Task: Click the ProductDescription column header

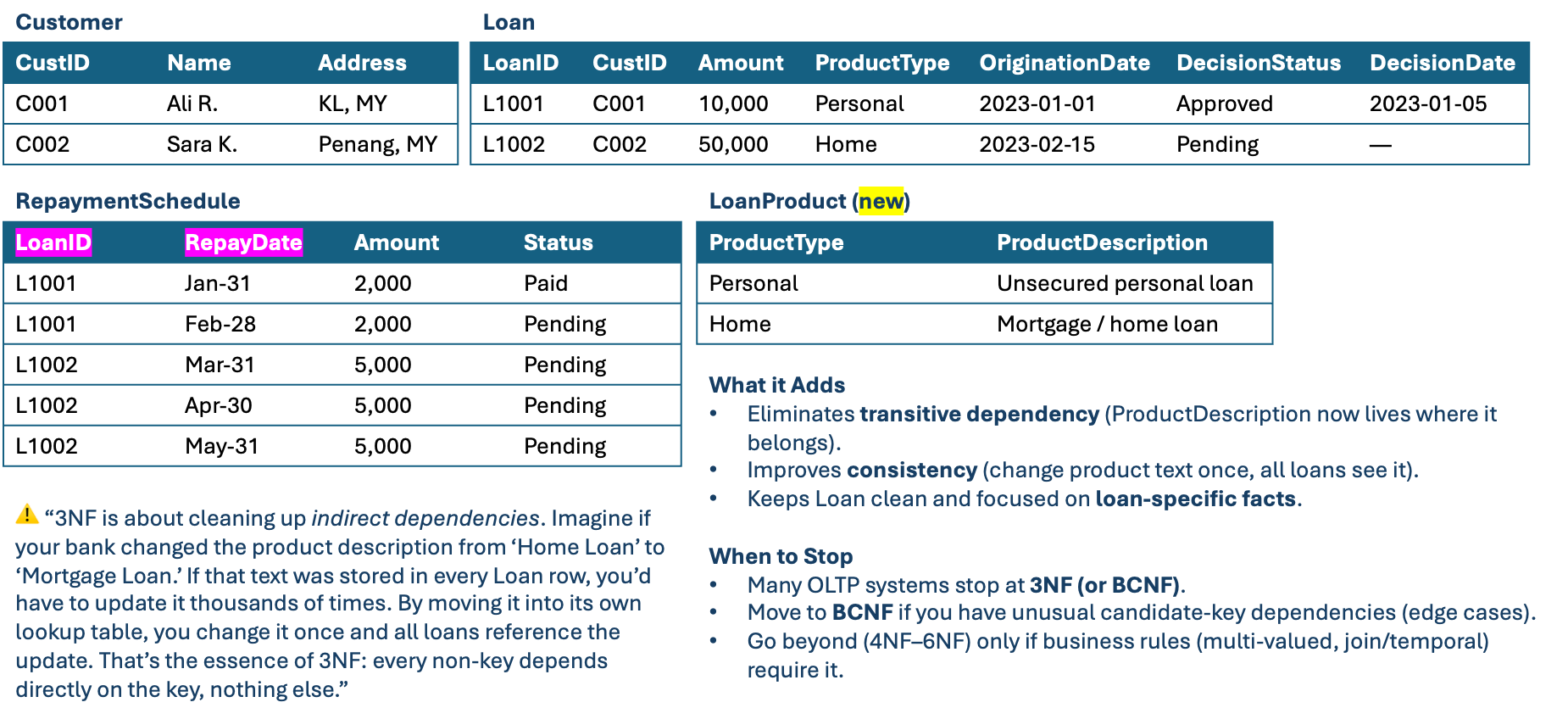Action: point(1102,242)
